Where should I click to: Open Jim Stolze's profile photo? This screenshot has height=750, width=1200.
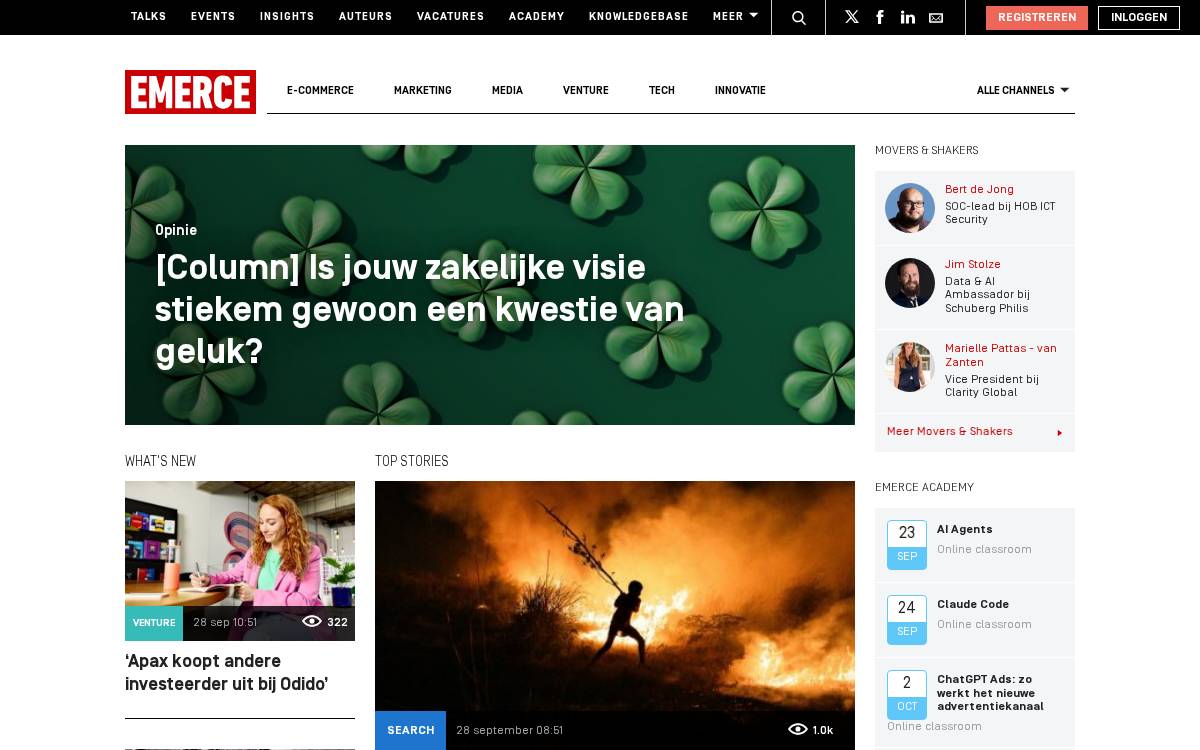(x=910, y=283)
